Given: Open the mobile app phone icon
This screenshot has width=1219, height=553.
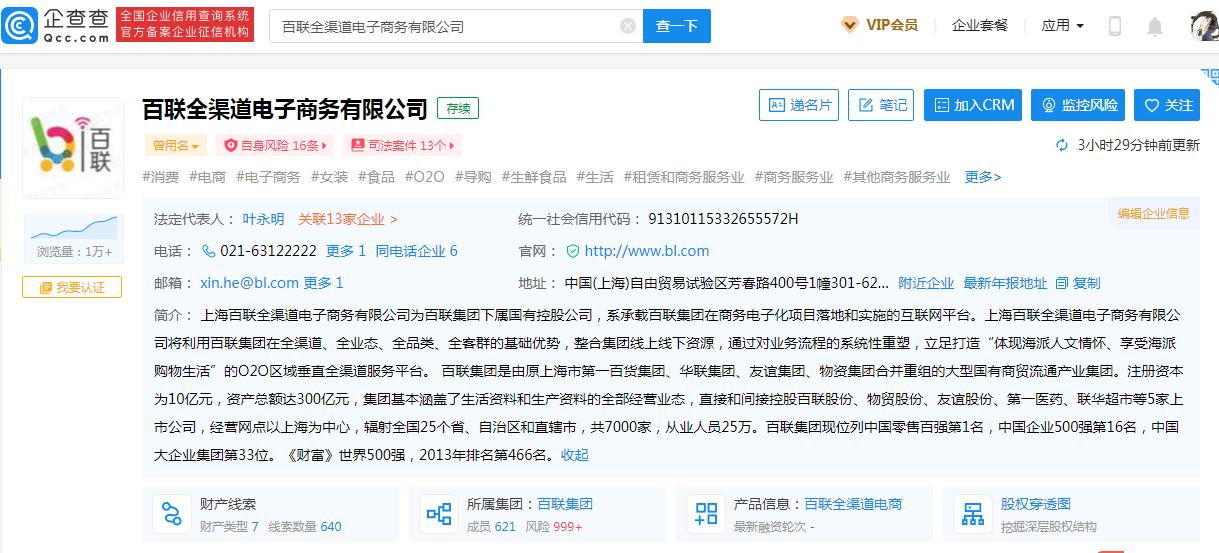Looking at the screenshot, I should pyautogui.click(x=1115, y=26).
